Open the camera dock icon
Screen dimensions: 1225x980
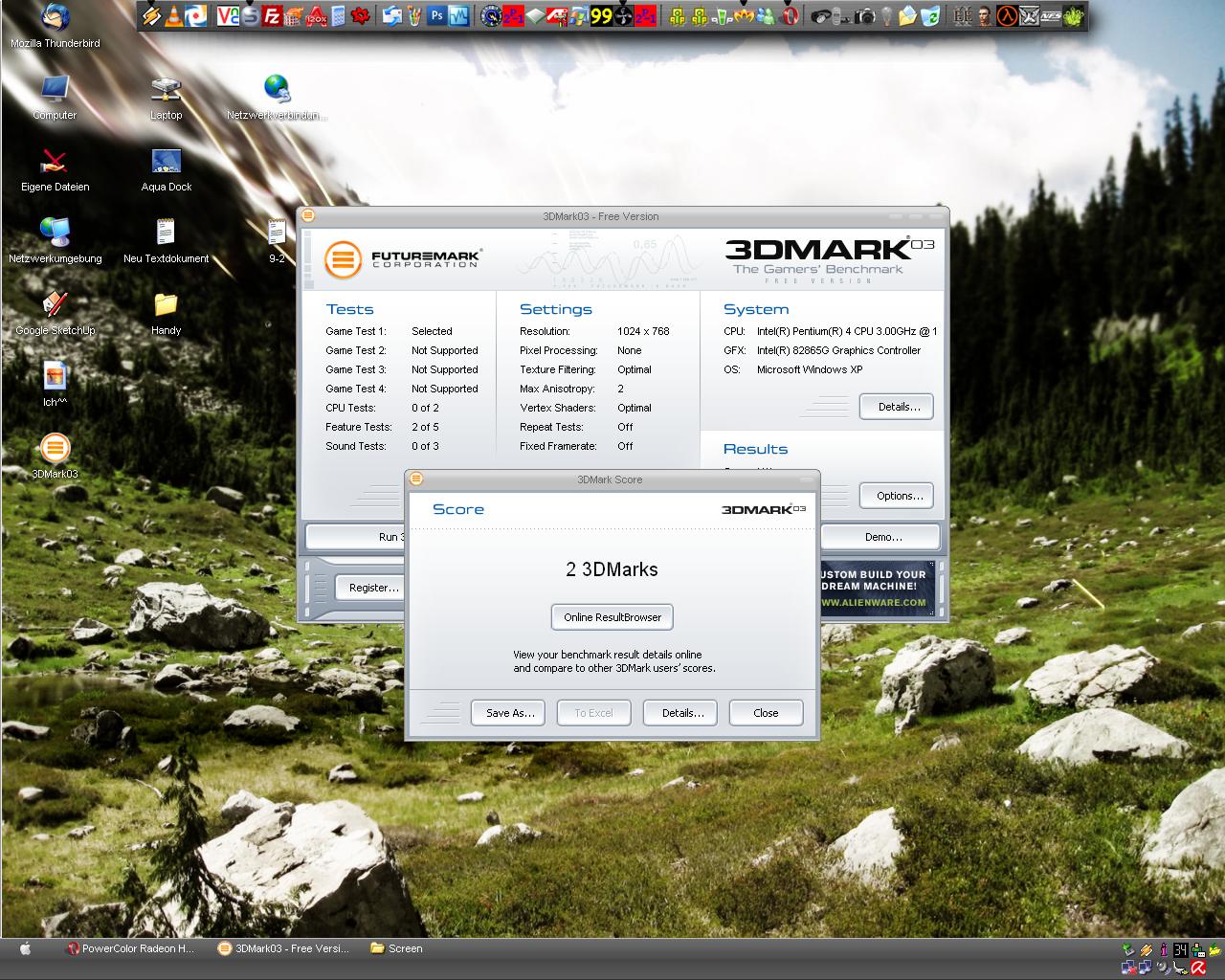(864, 16)
